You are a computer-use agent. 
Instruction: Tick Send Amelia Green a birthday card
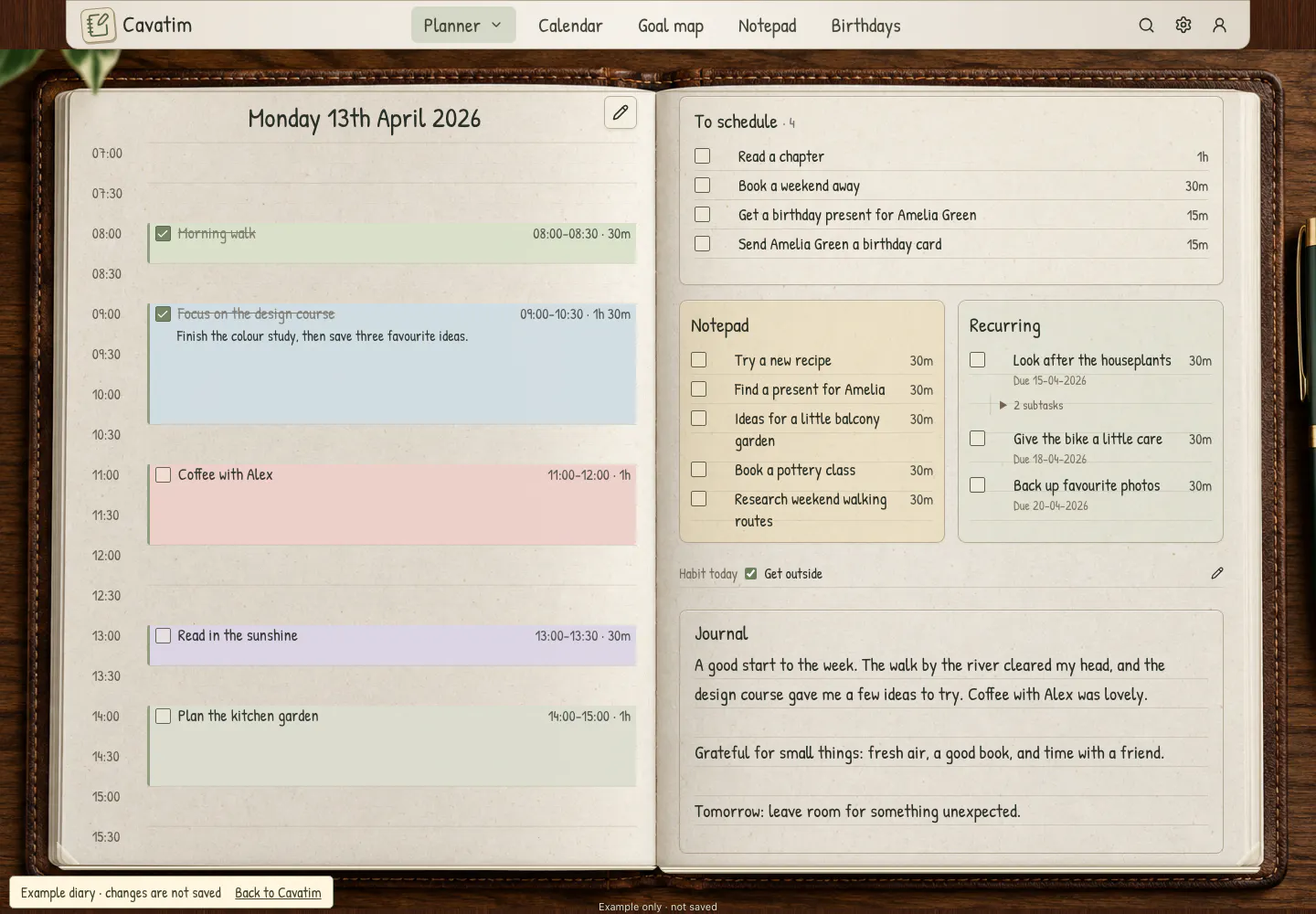(702, 244)
